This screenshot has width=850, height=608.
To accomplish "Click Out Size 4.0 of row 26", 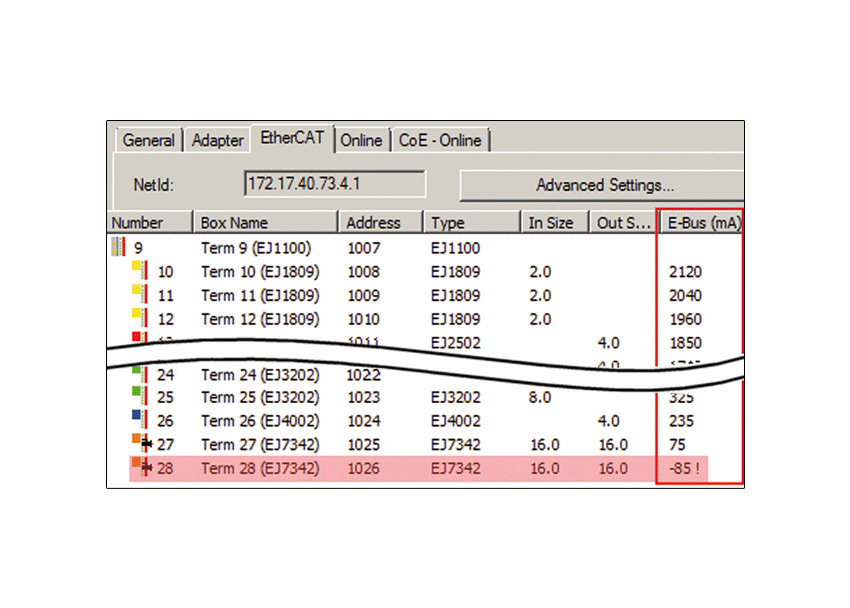I will click(609, 421).
